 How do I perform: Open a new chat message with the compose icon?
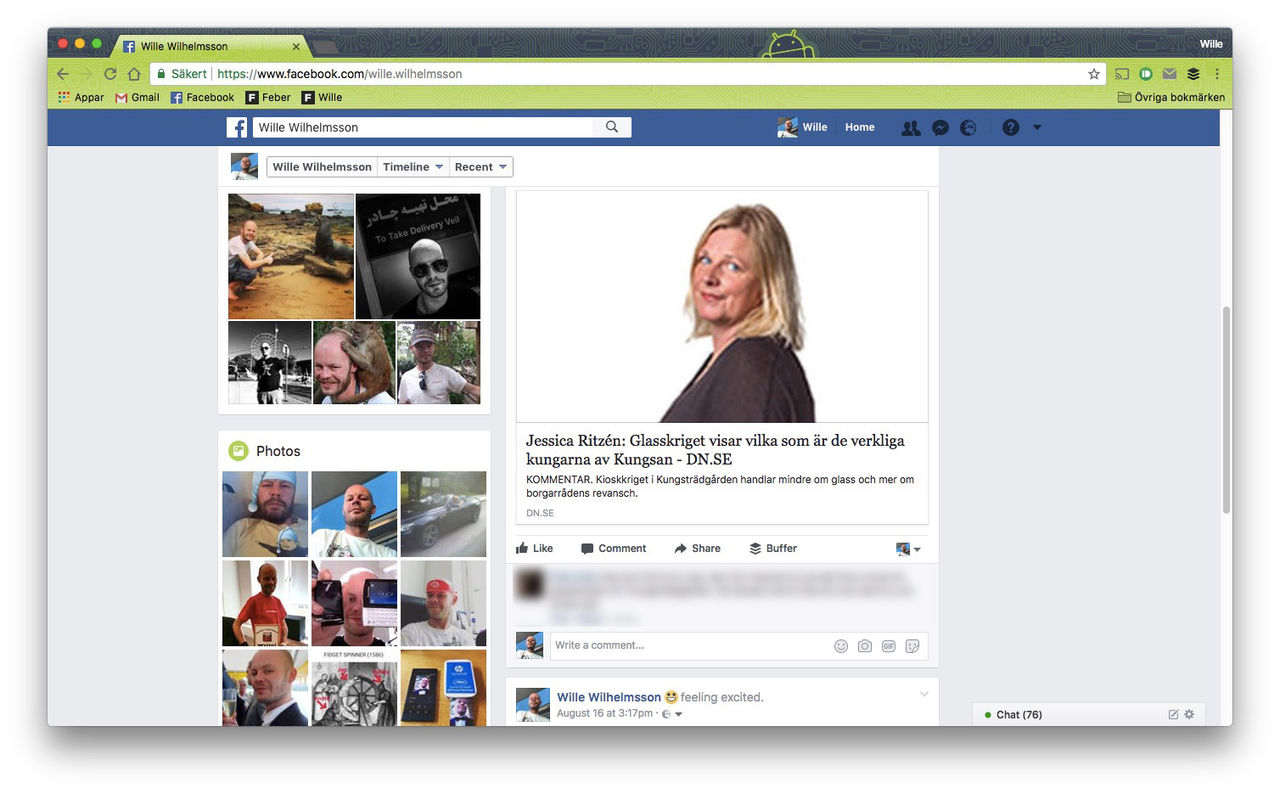[1173, 714]
